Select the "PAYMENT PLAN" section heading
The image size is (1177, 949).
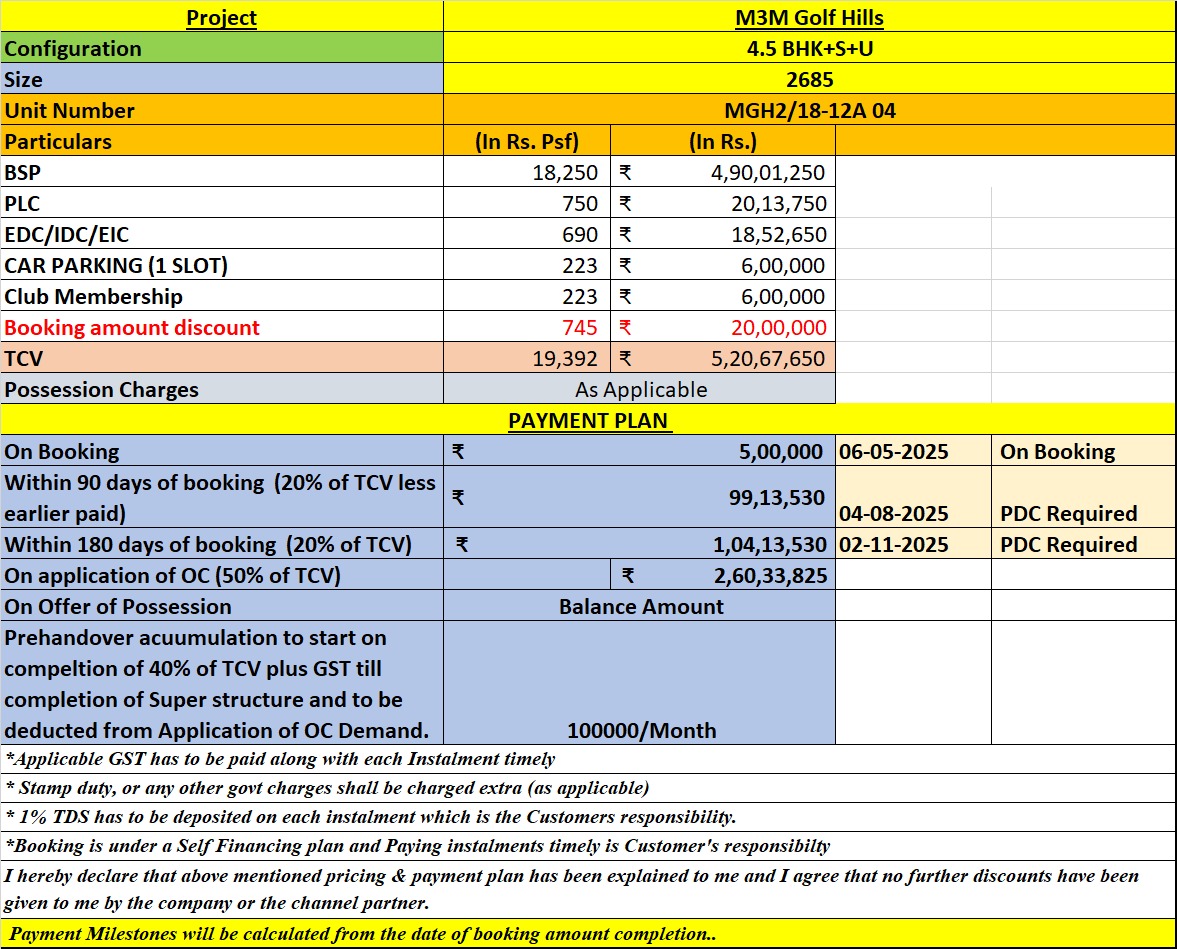587,420
